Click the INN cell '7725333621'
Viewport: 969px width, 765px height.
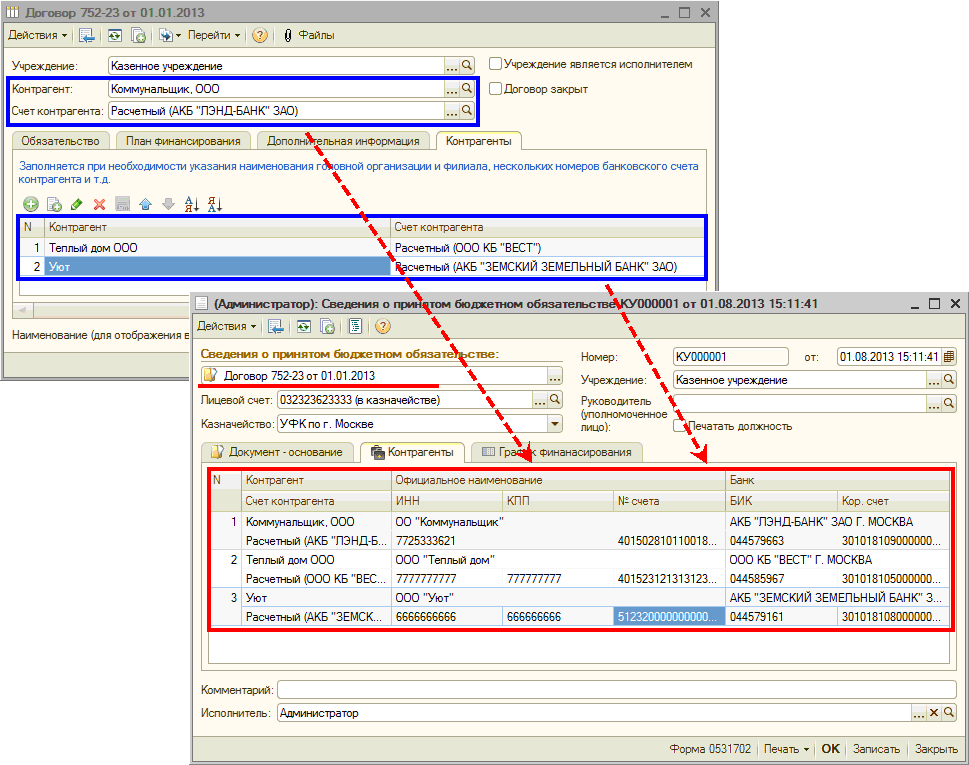pyautogui.click(x=447, y=541)
